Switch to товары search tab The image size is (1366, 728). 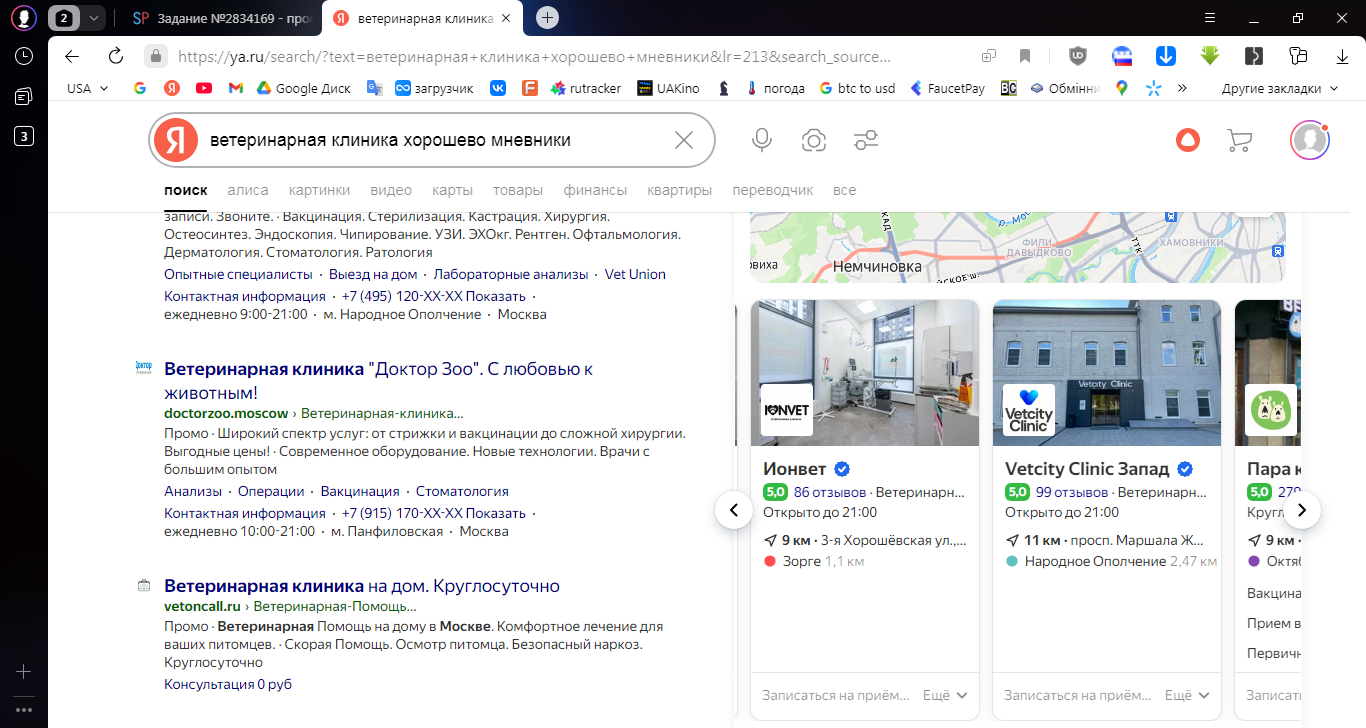pos(518,190)
